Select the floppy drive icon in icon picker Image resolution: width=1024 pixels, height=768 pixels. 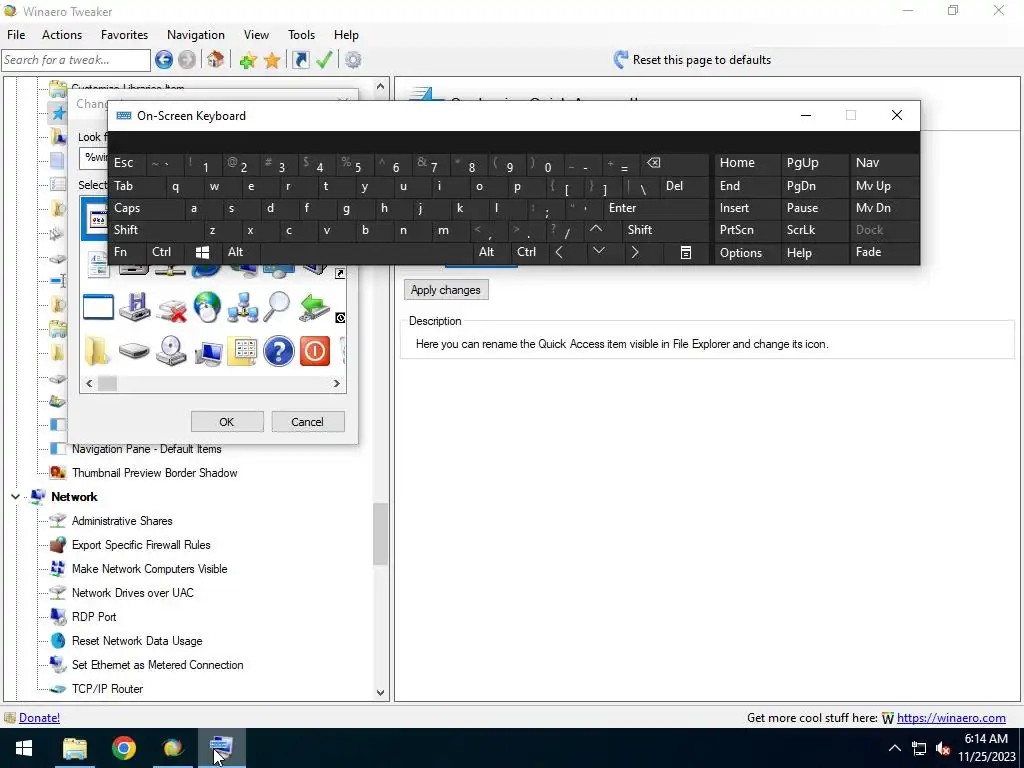tap(135, 308)
